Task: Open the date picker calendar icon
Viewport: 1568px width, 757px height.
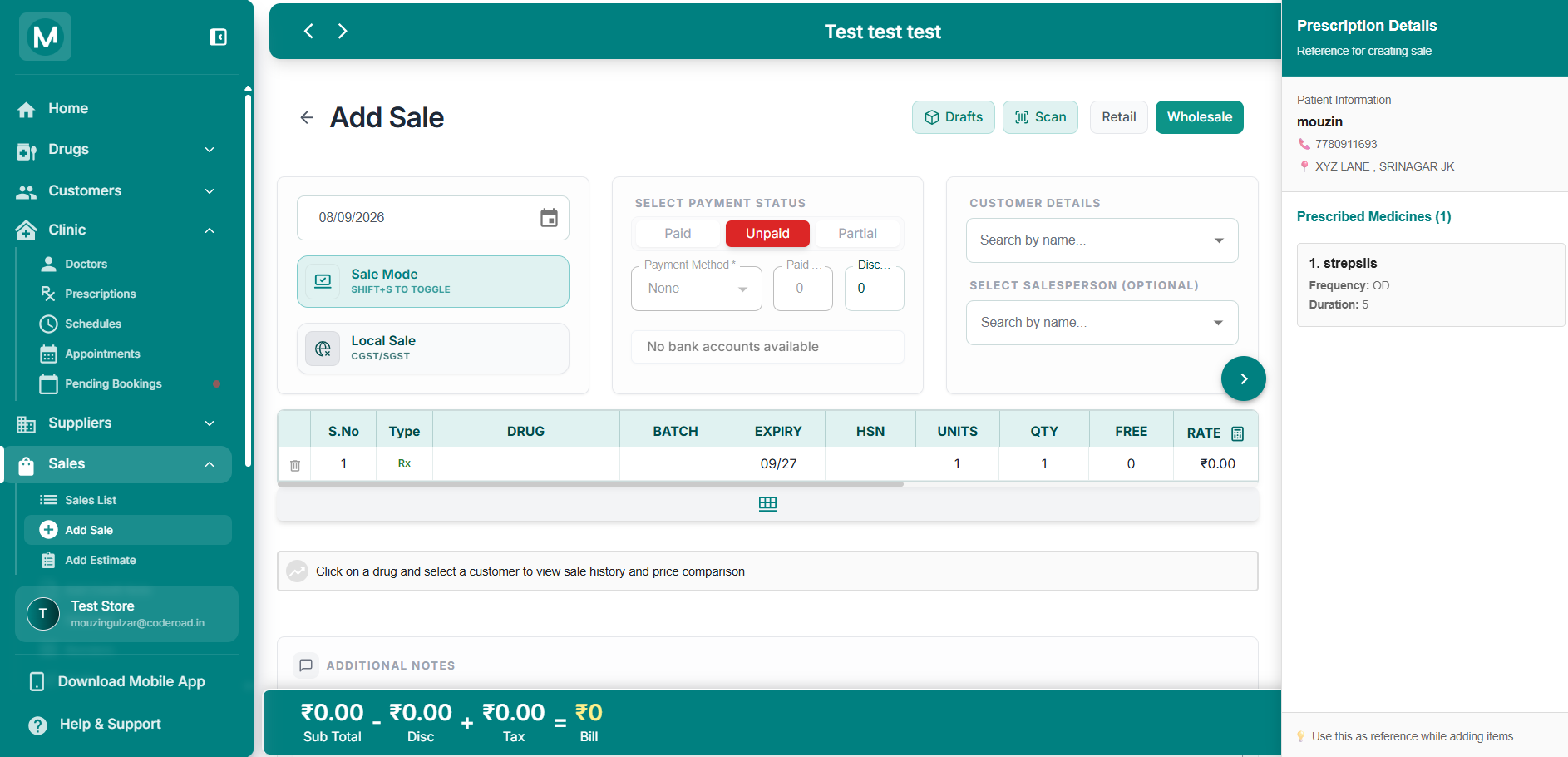Action: [x=549, y=218]
